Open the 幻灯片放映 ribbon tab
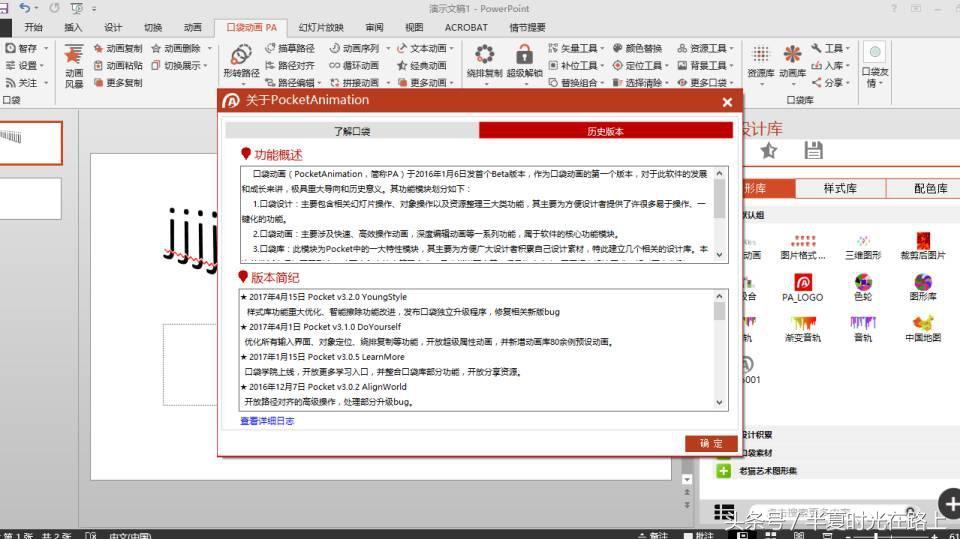Image resolution: width=960 pixels, height=539 pixels. [x=319, y=28]
